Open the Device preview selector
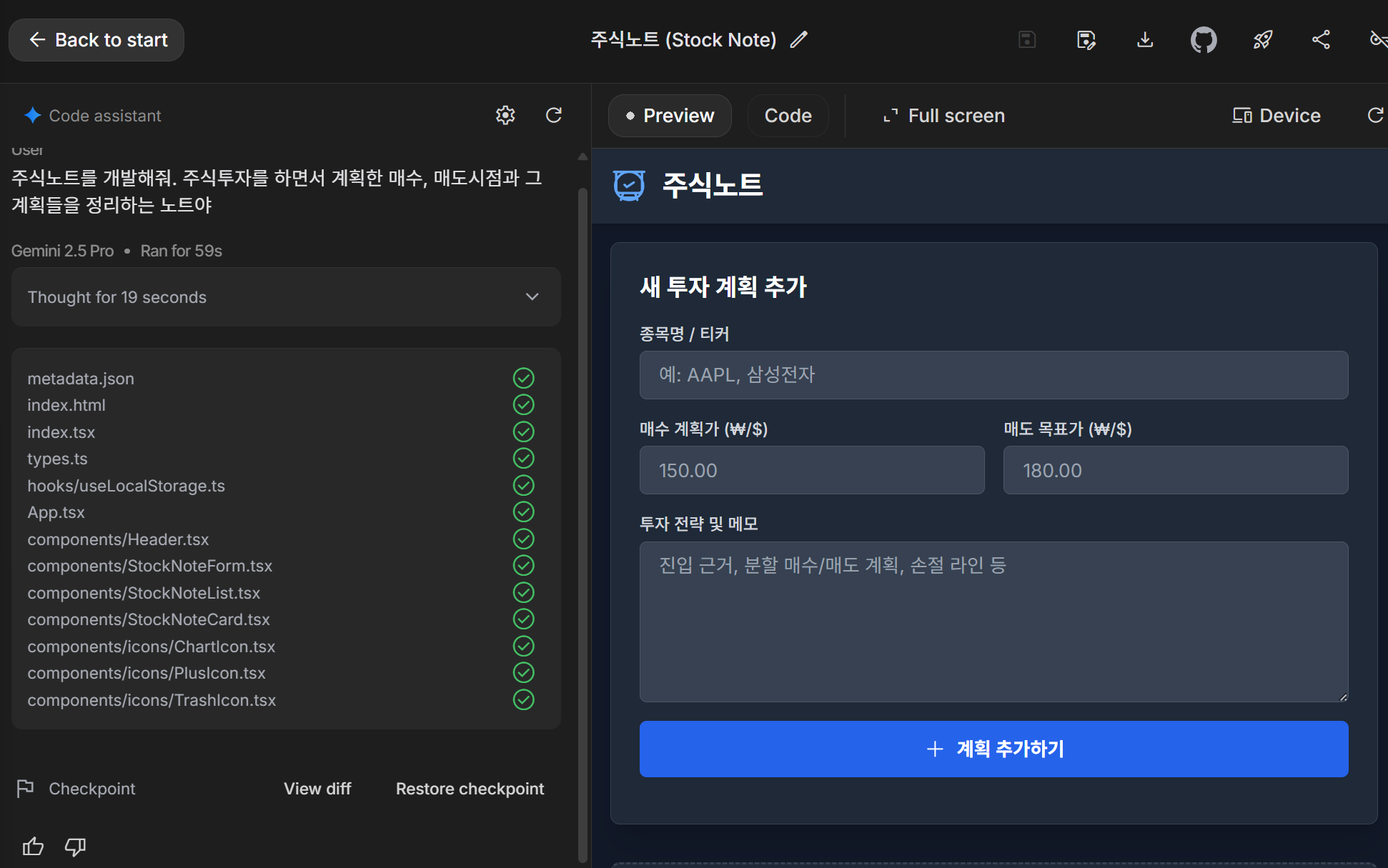 point(1277,116)
